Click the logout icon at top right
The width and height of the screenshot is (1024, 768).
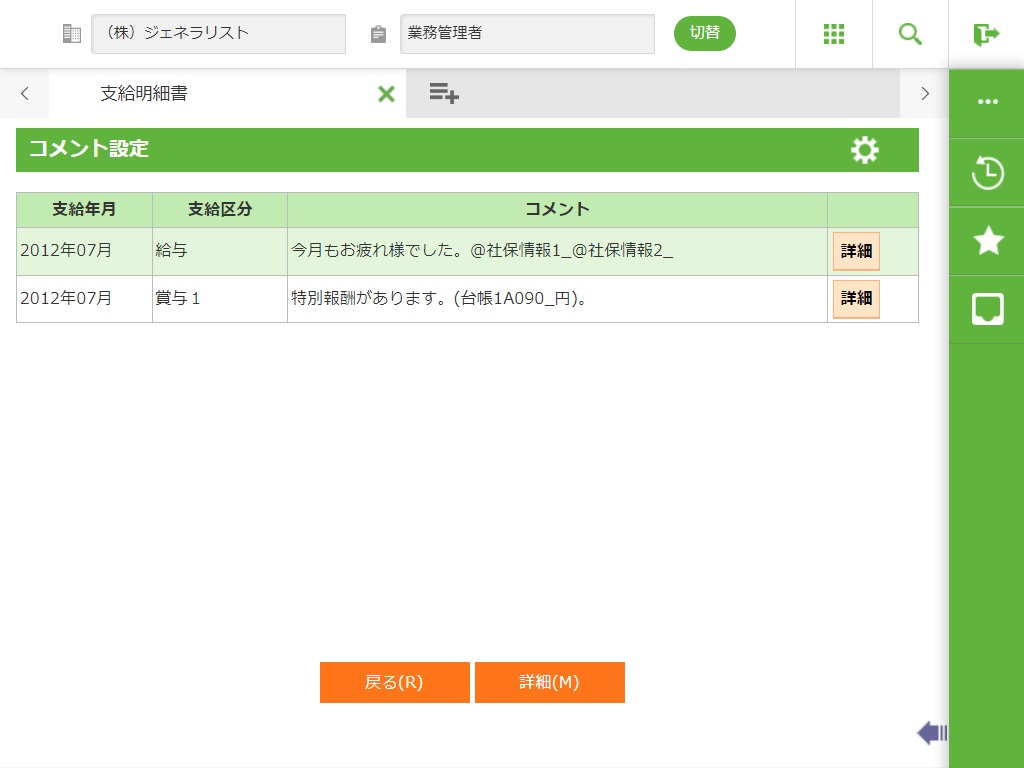pos(986,34)
